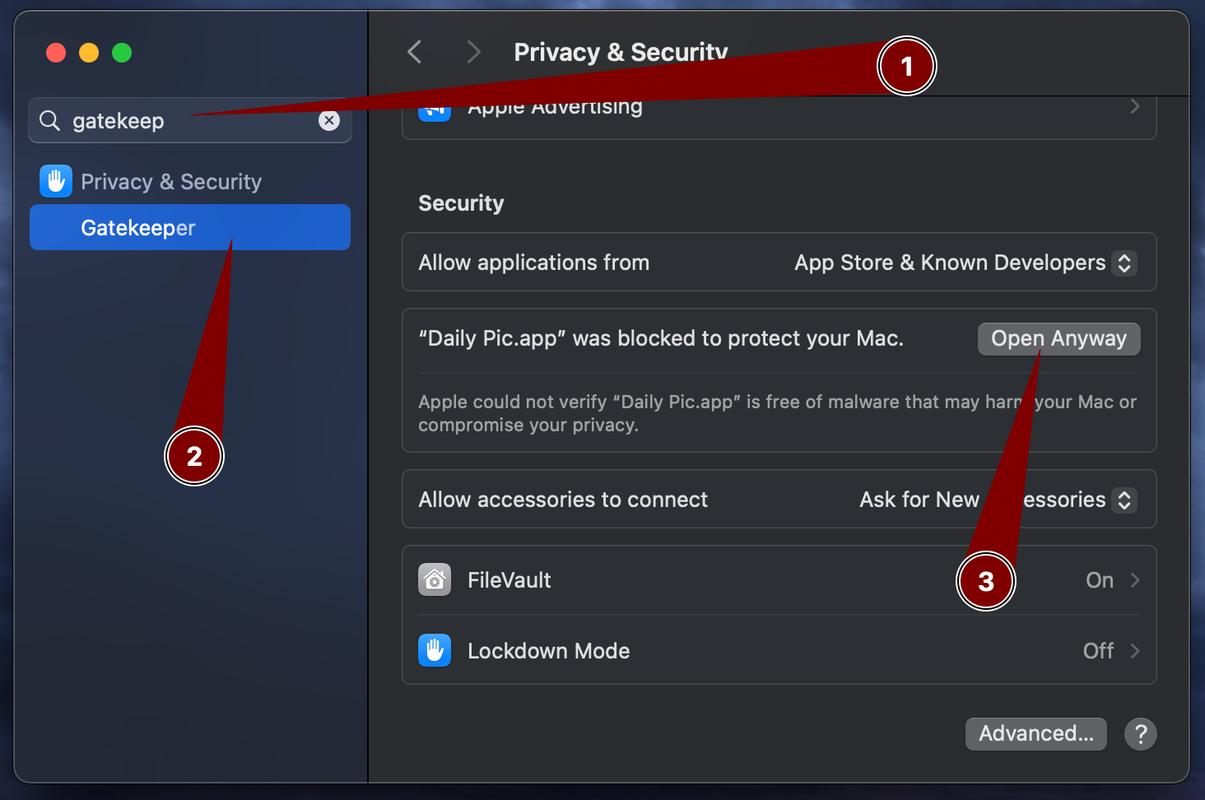Image resolution: width=1205 pixels, height=800 pixels.
Task: Click the Lockdown Mode hand icon
Action: [434, 651]
